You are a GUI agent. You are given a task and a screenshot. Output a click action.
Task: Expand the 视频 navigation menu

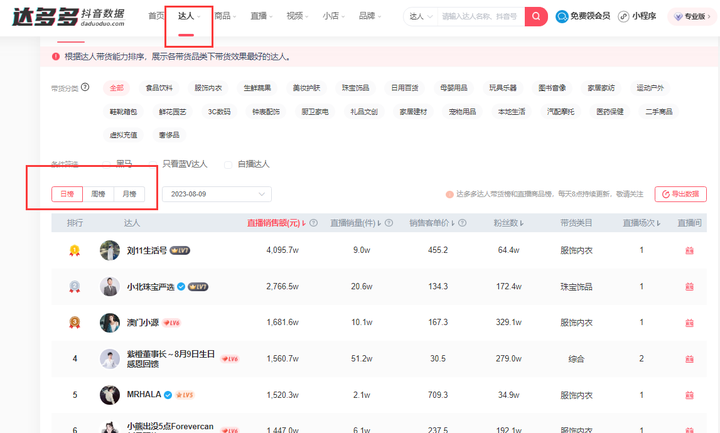(x=297, y=16)
